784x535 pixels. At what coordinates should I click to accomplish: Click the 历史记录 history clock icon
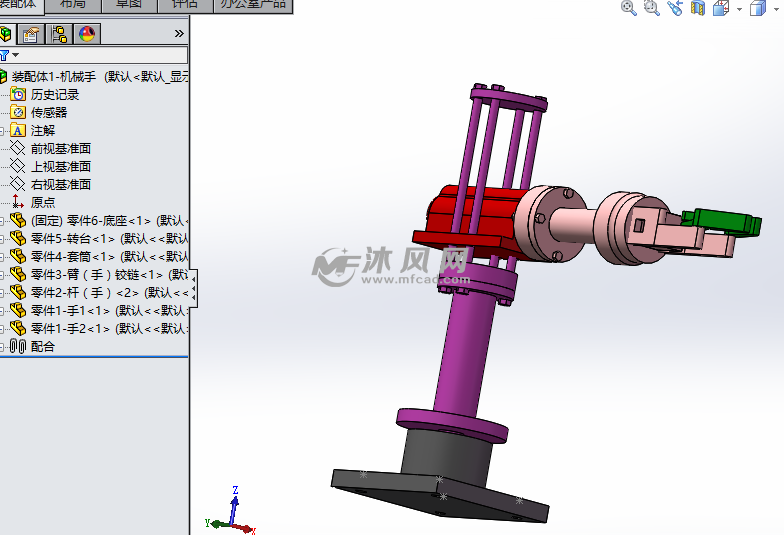18,94
